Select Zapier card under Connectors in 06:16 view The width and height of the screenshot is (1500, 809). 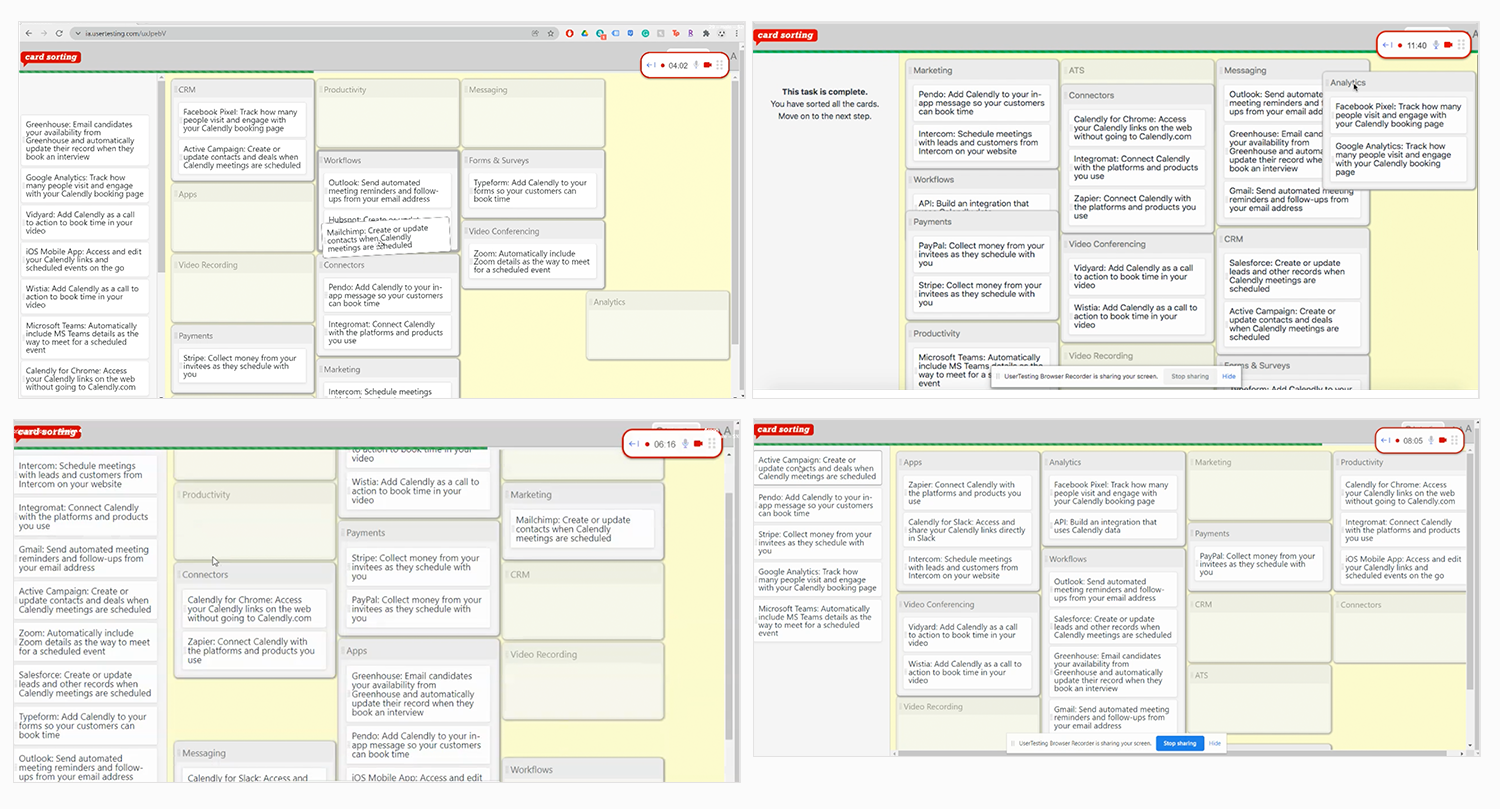[254, 651]
